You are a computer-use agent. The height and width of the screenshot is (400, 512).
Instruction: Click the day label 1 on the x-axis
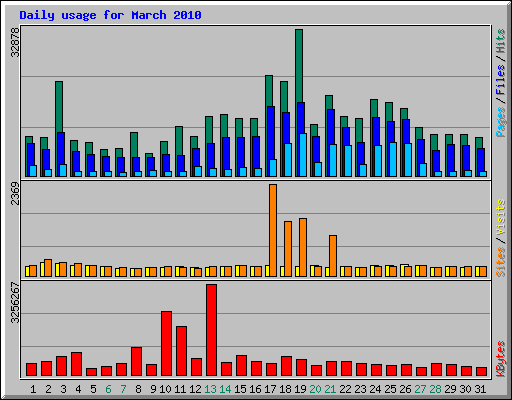[33, 389]
